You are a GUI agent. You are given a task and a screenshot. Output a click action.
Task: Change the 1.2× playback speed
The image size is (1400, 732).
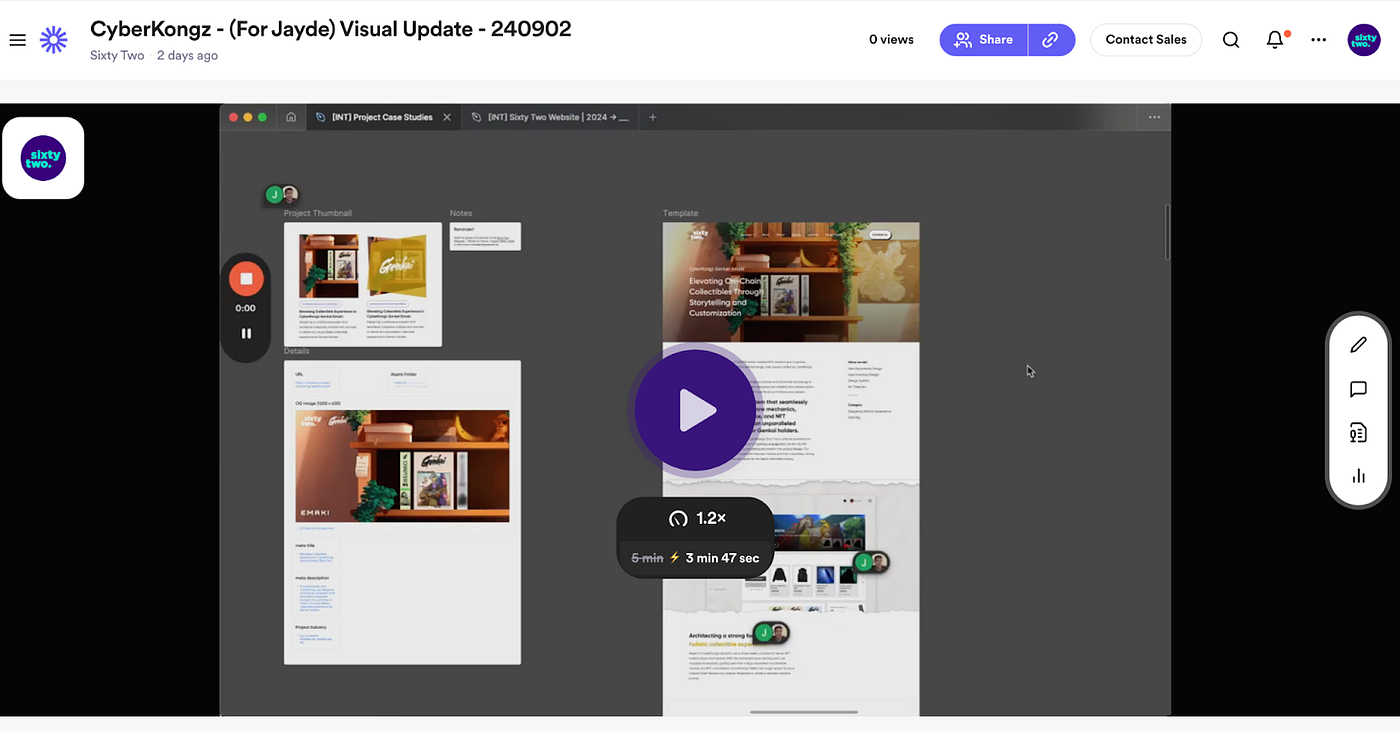click(696, 518)
